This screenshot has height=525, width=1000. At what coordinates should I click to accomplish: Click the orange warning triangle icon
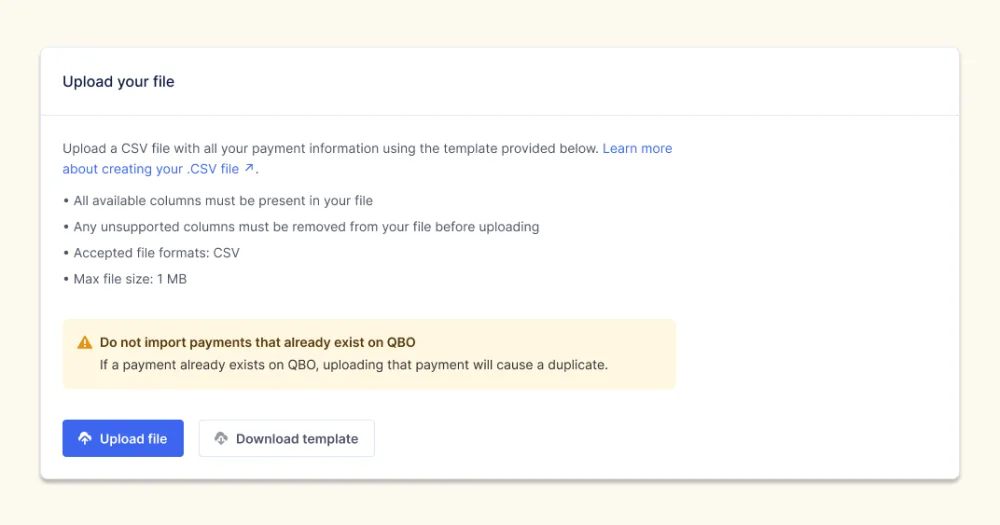point(85,343)
